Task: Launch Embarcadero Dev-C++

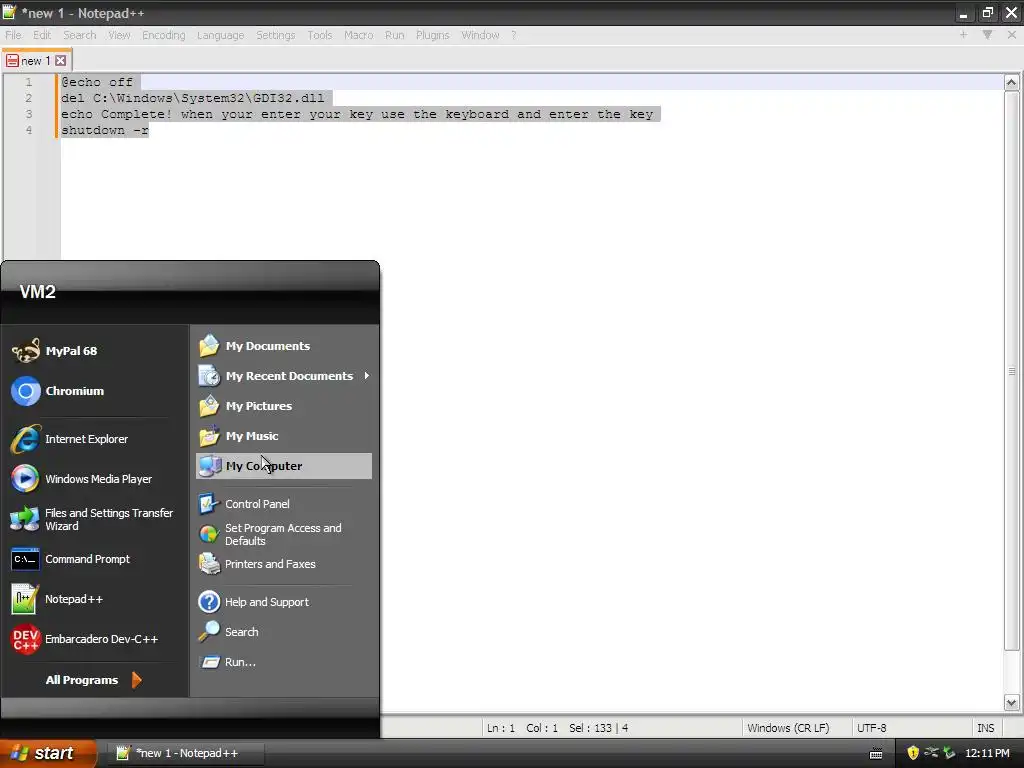Action: click(x=84, y=639)
